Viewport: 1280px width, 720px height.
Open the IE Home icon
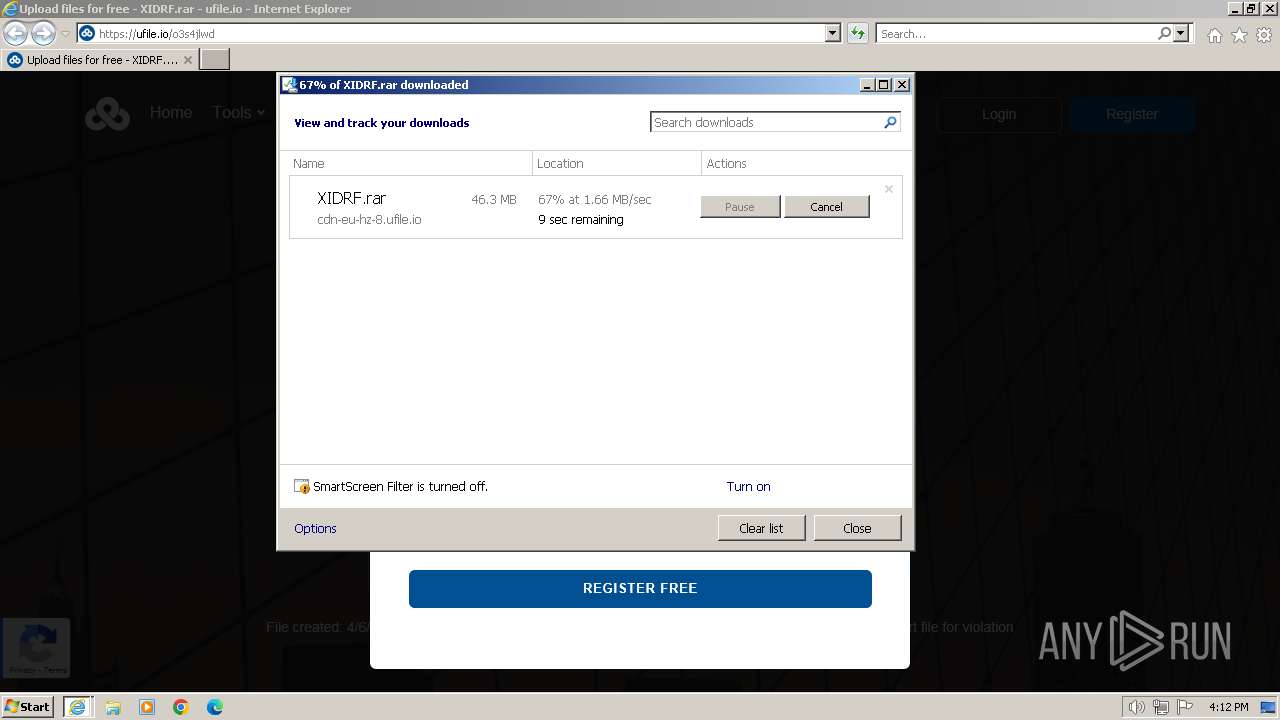(1214, 35)
